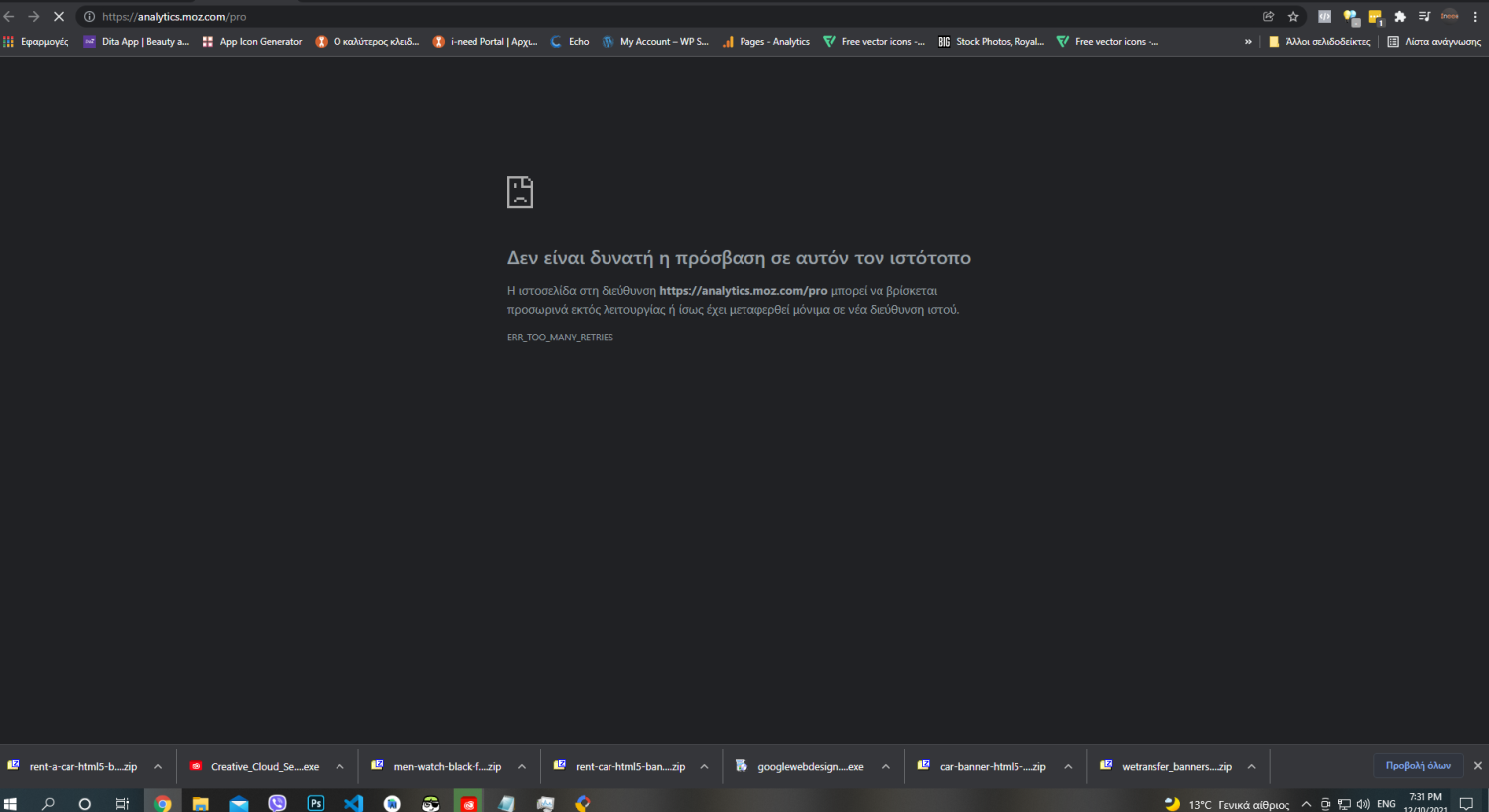
Task: Open Viber from the taskbar
Action: 277,803
